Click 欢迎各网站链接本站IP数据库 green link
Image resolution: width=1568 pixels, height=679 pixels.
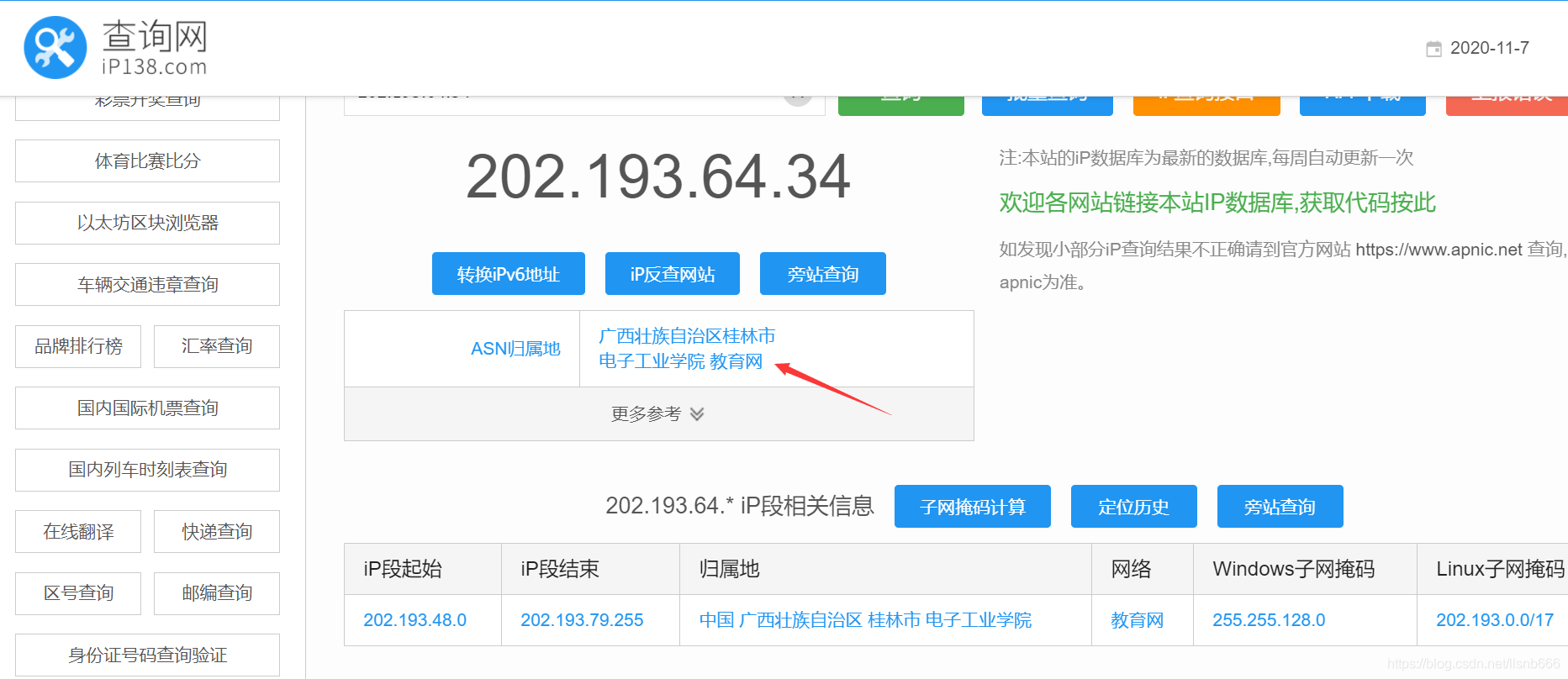pos(1217,203)
